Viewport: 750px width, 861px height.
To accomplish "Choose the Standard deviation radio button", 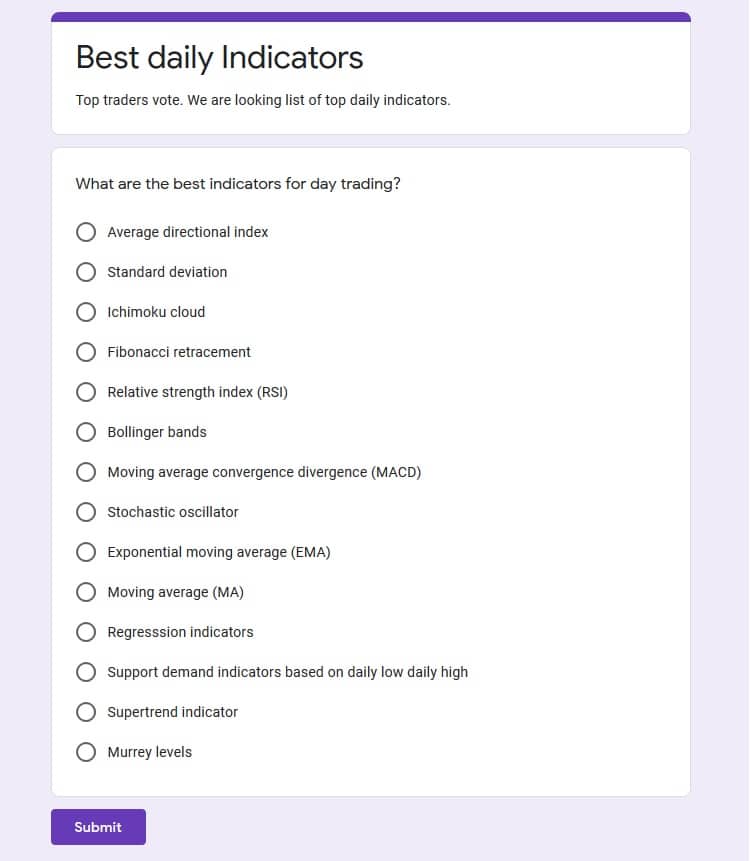I will click(86, 272).
